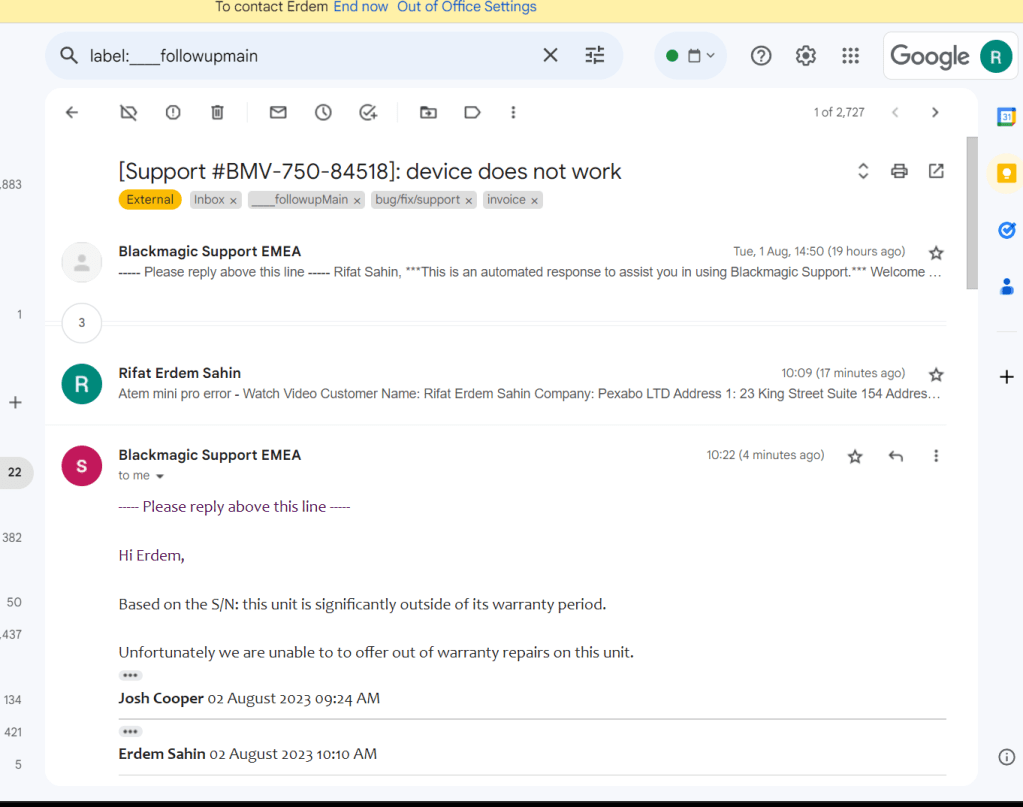Get add-ons with the plus icon
Image resolution: width=1023 pixels, height=807 pixels.
tap(1007, 376)
